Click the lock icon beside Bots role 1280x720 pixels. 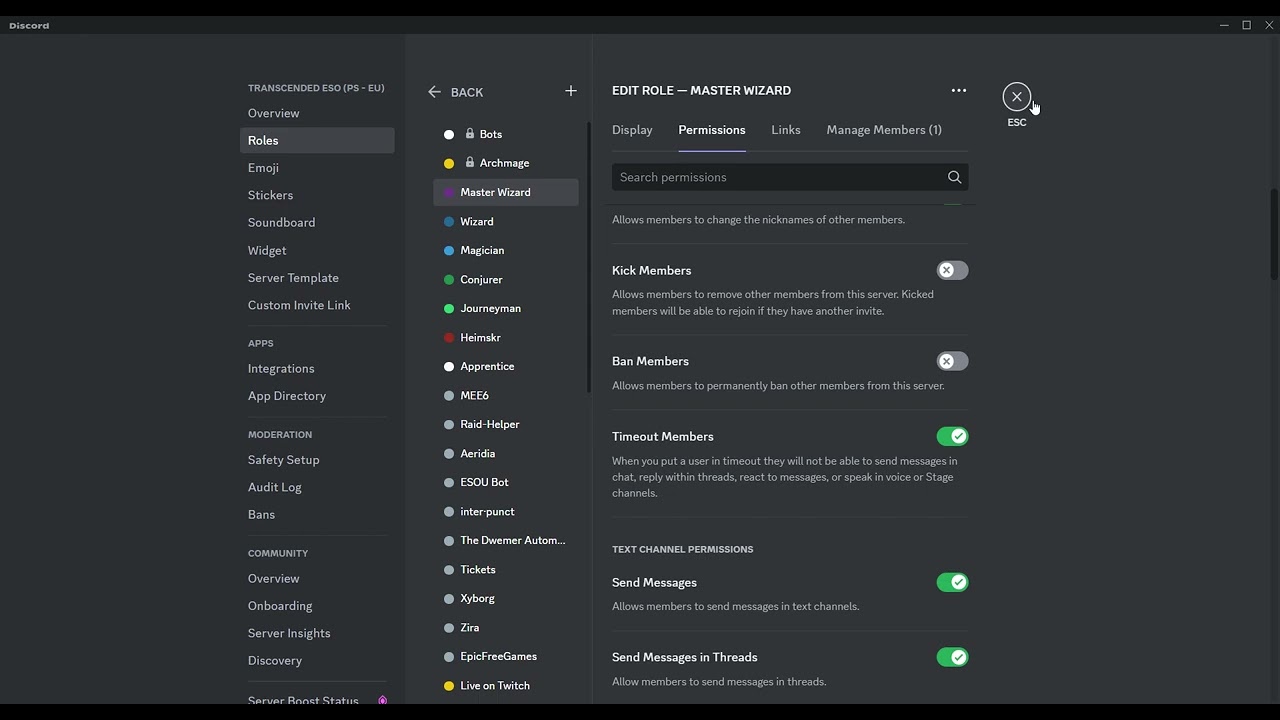coord(470,134)
